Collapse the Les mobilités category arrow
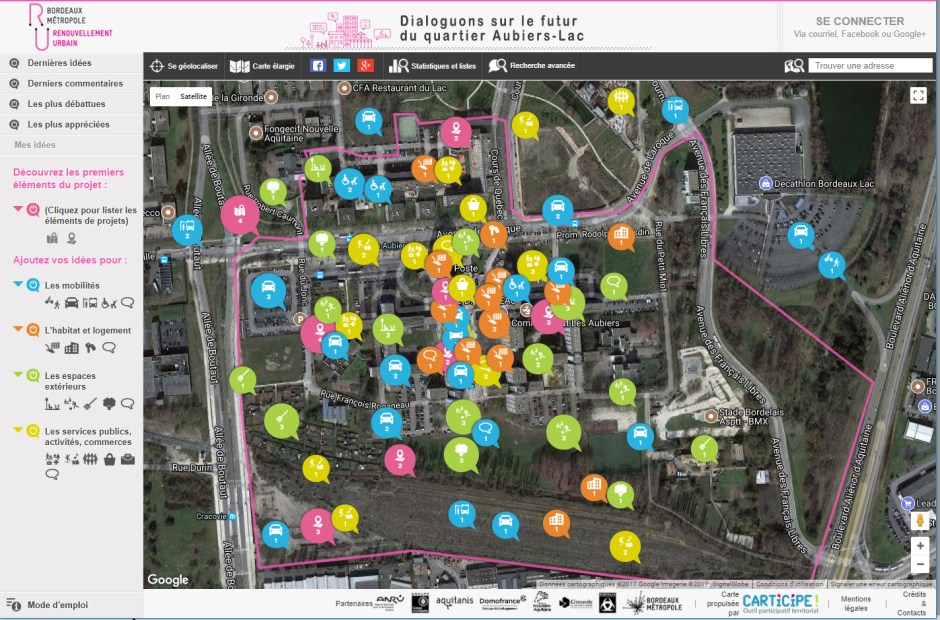The height and width of the screenshot is (620, 940). 18,285
